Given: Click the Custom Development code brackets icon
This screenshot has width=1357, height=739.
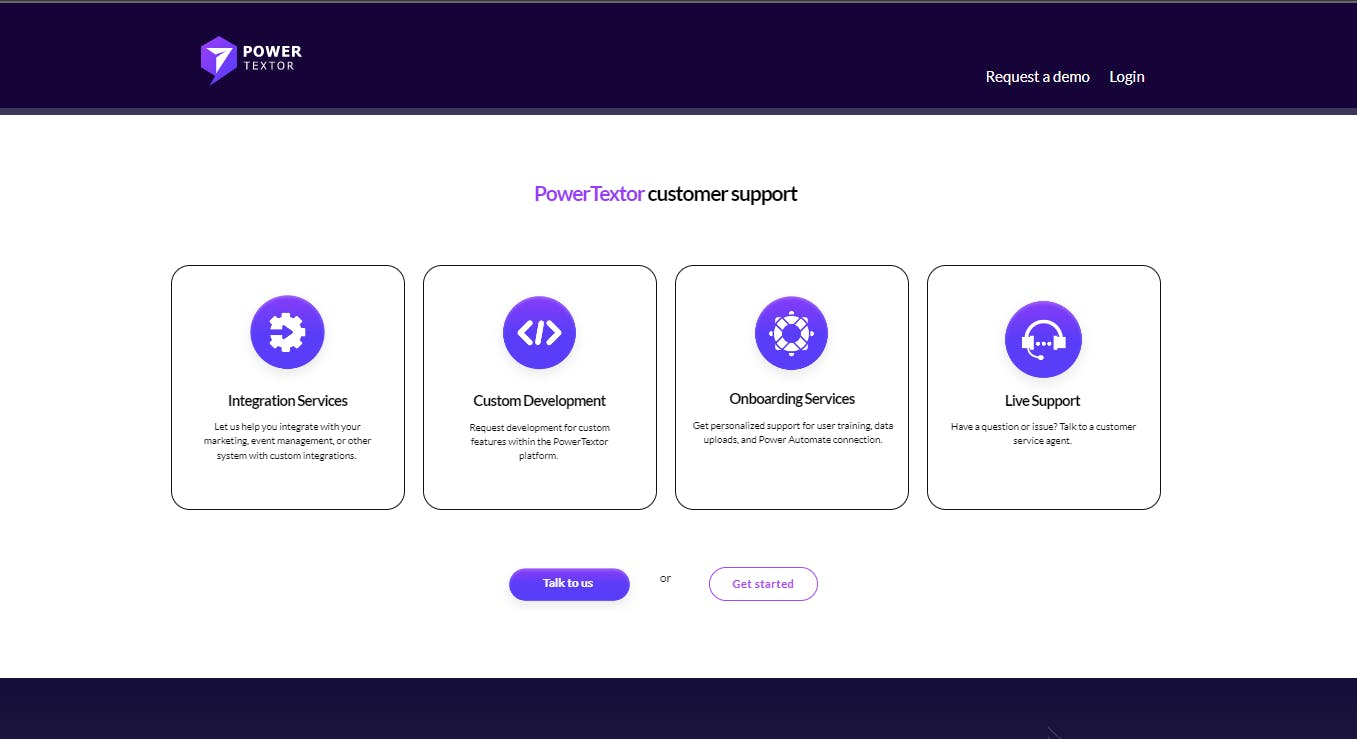Looking at the screenshot, I should [x=539, y=332].
